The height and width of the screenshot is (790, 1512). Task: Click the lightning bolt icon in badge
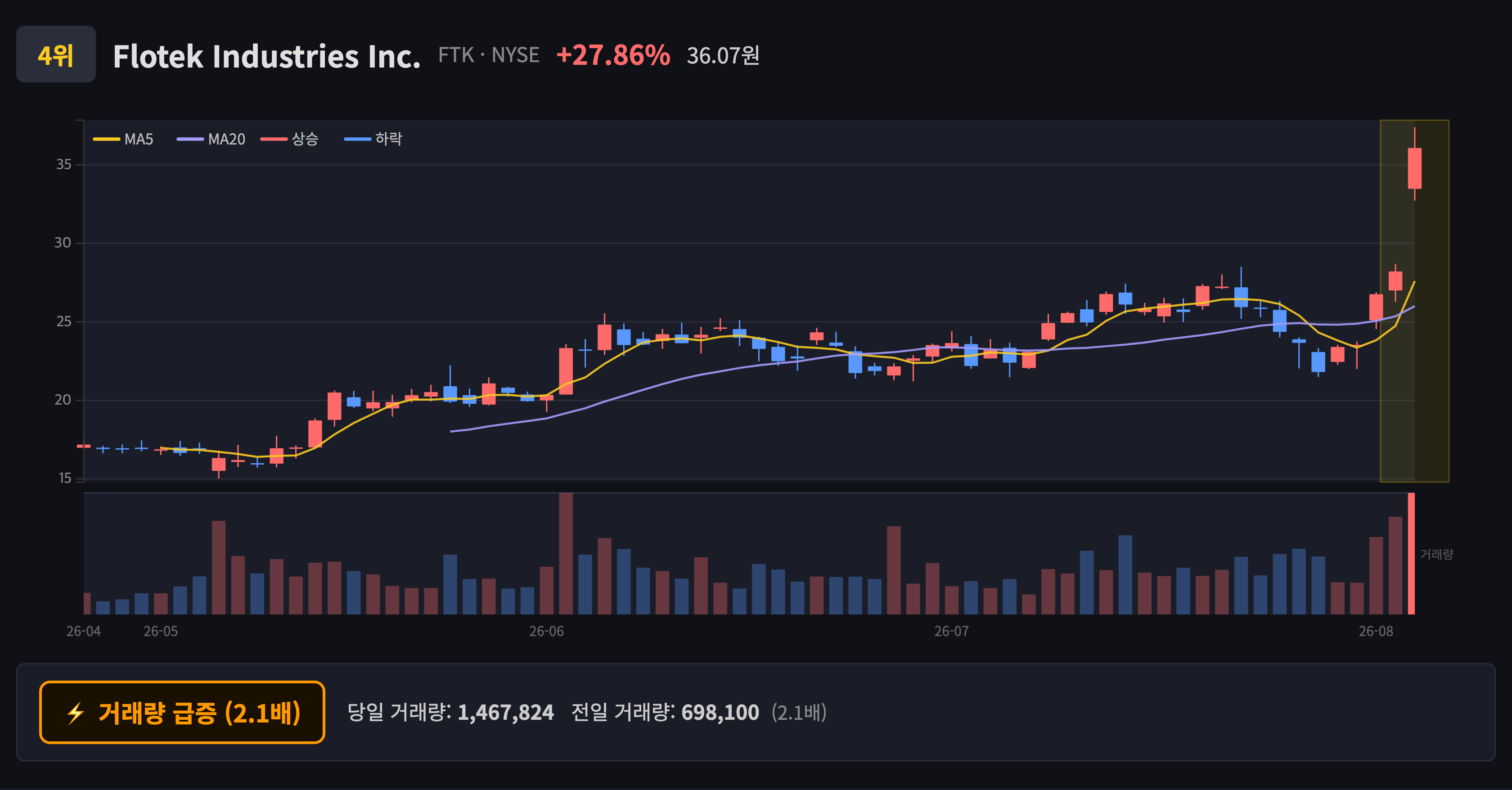76,713
